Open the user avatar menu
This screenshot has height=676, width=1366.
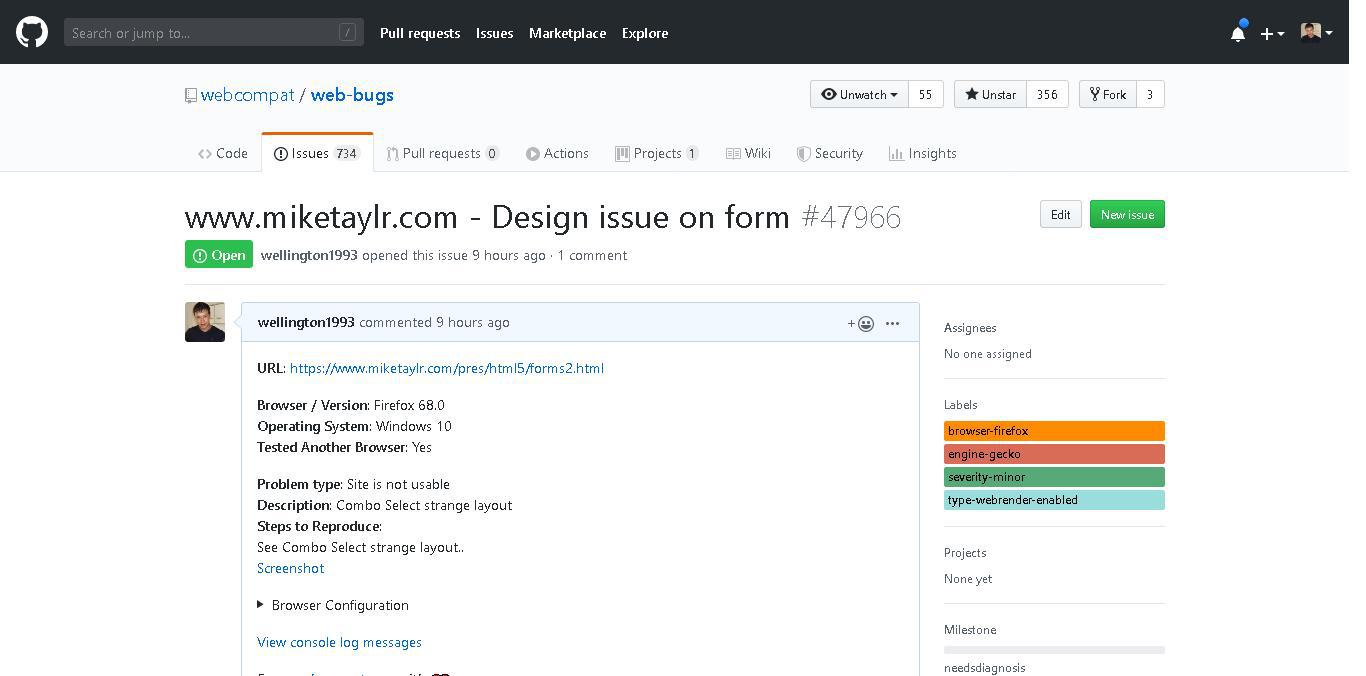click(1316, 33)
